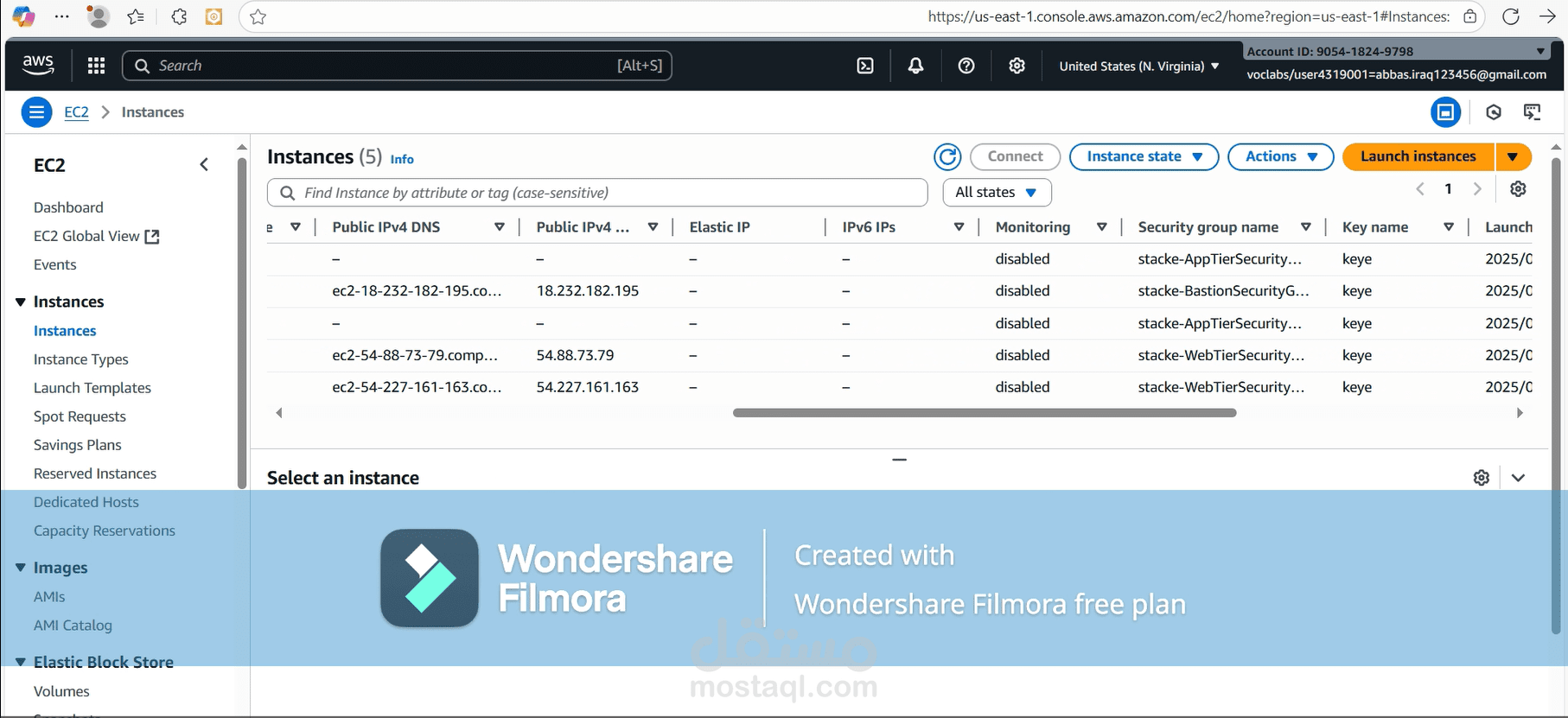This screenshot has width=1568, height=718.
Task: Click the horizontal table scrollbar
Action: point(985,413)
